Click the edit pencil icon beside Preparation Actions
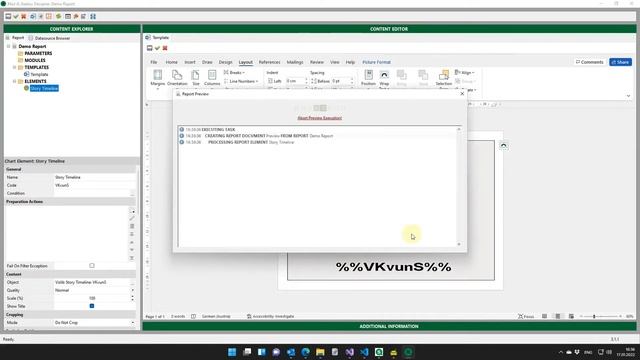 tap(132, 218)
